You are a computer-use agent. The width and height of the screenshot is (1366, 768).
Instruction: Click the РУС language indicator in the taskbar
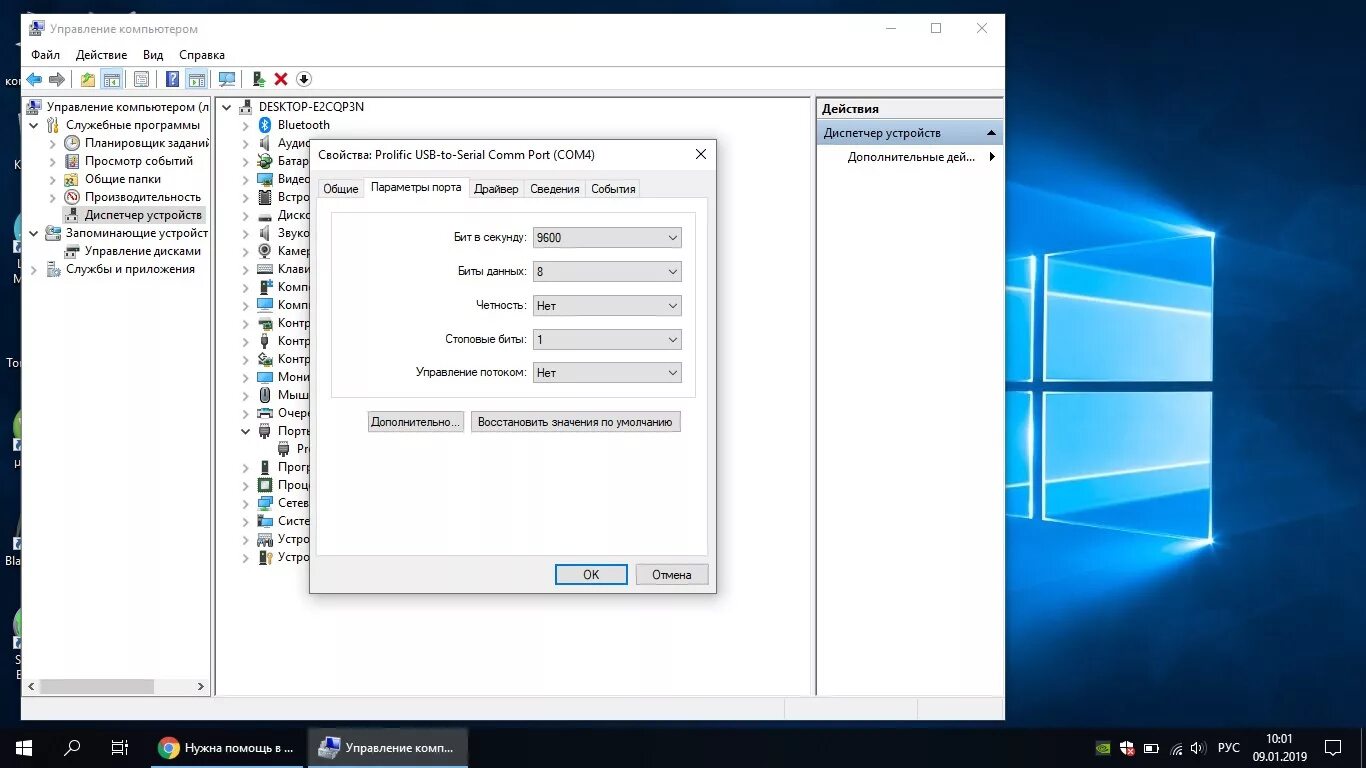click(1228, 748)
